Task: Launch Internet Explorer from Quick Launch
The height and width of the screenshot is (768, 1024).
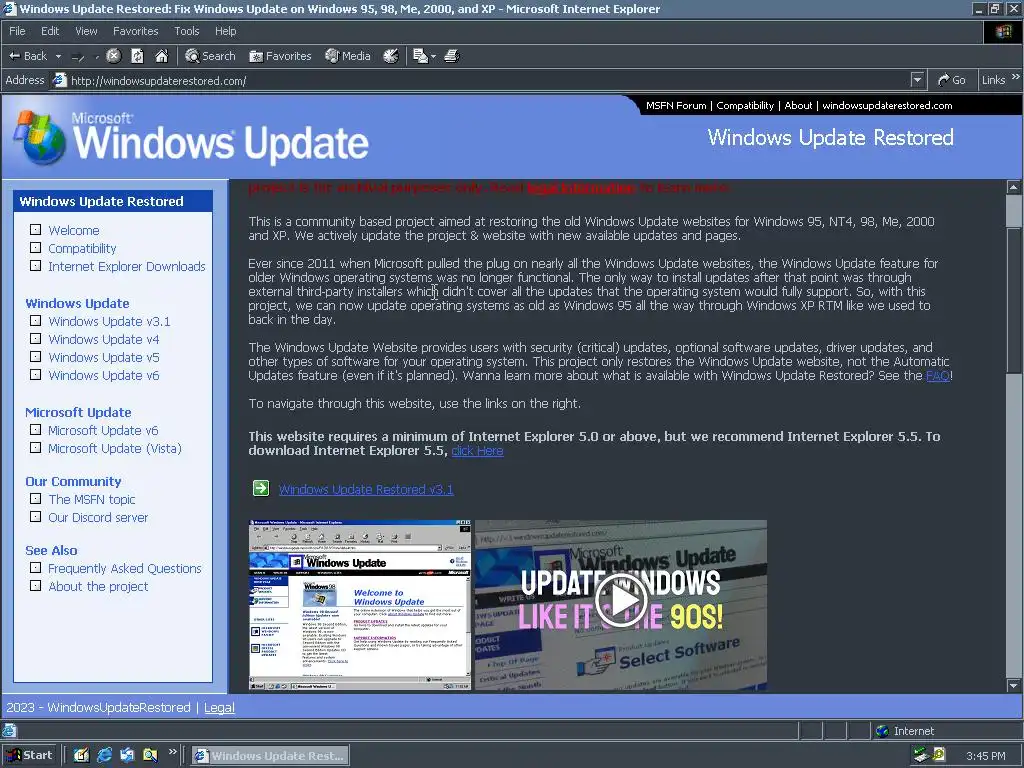Action: (104, 755)
